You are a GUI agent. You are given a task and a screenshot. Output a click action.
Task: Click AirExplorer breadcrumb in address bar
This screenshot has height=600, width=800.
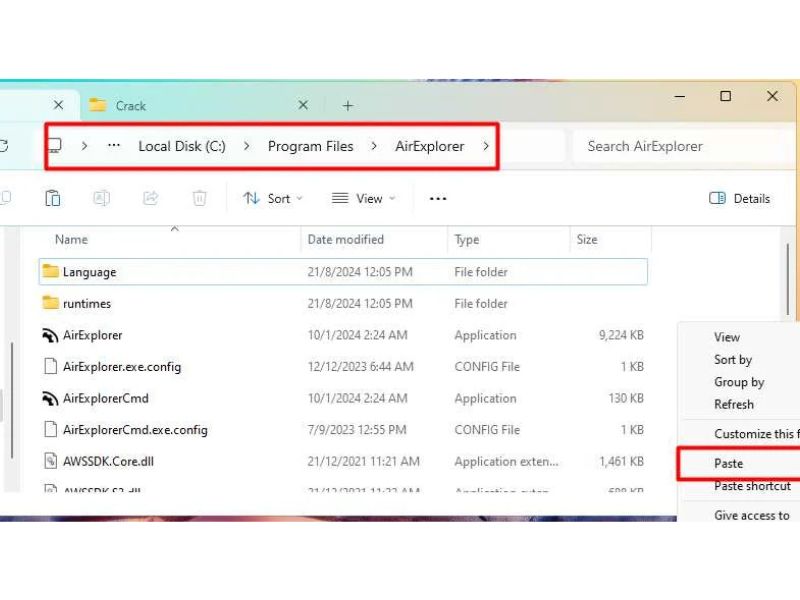click(x=430, y=146)
